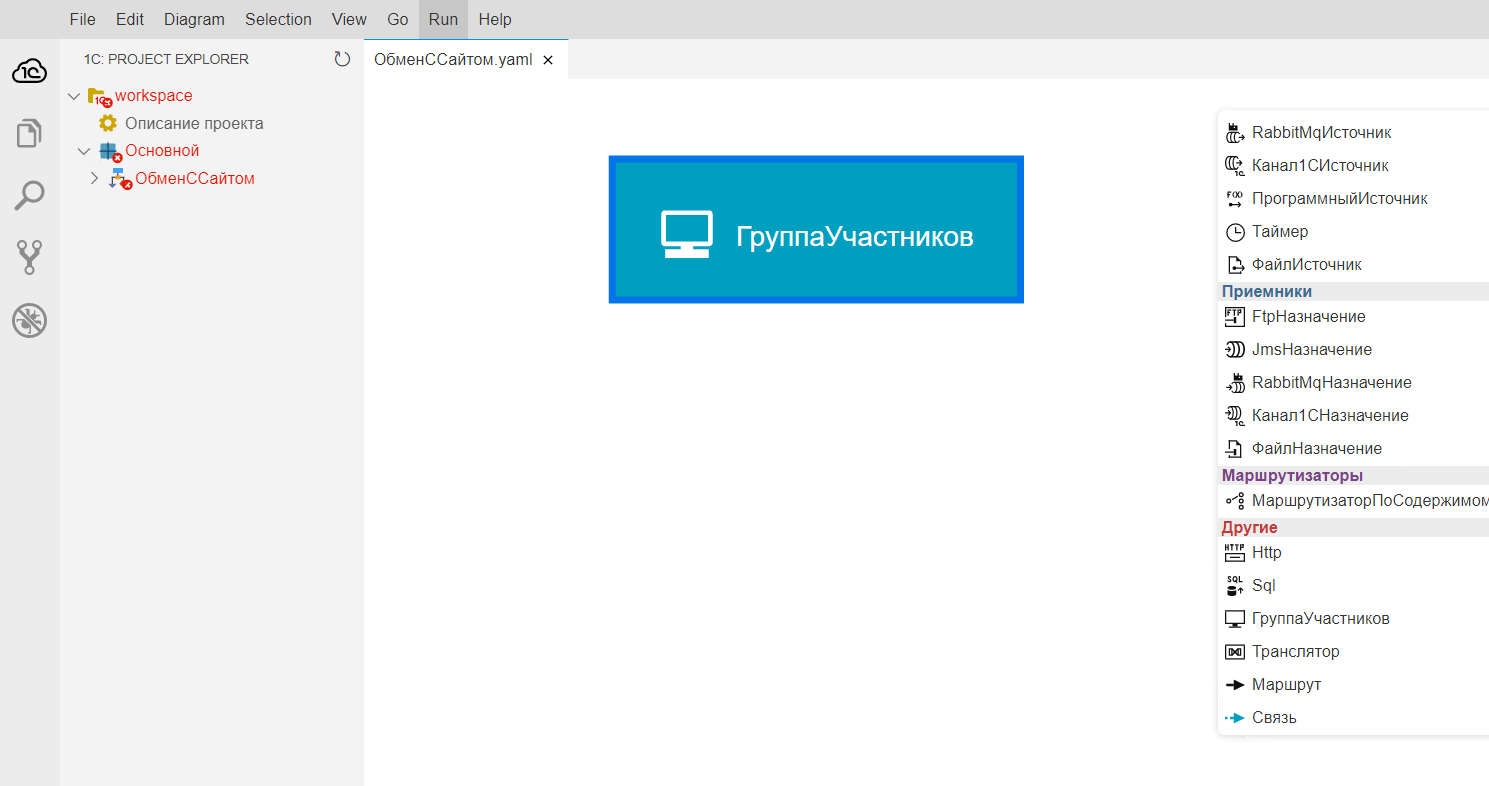Viewport: 1489px width, 786px height.
Task: Click the JmsНазначение label in palette
Action: point(1312,349)
